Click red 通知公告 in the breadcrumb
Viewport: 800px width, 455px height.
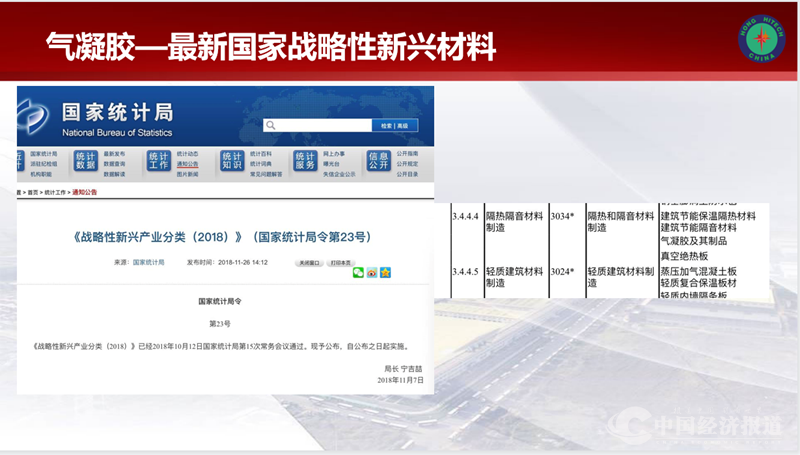84,192
